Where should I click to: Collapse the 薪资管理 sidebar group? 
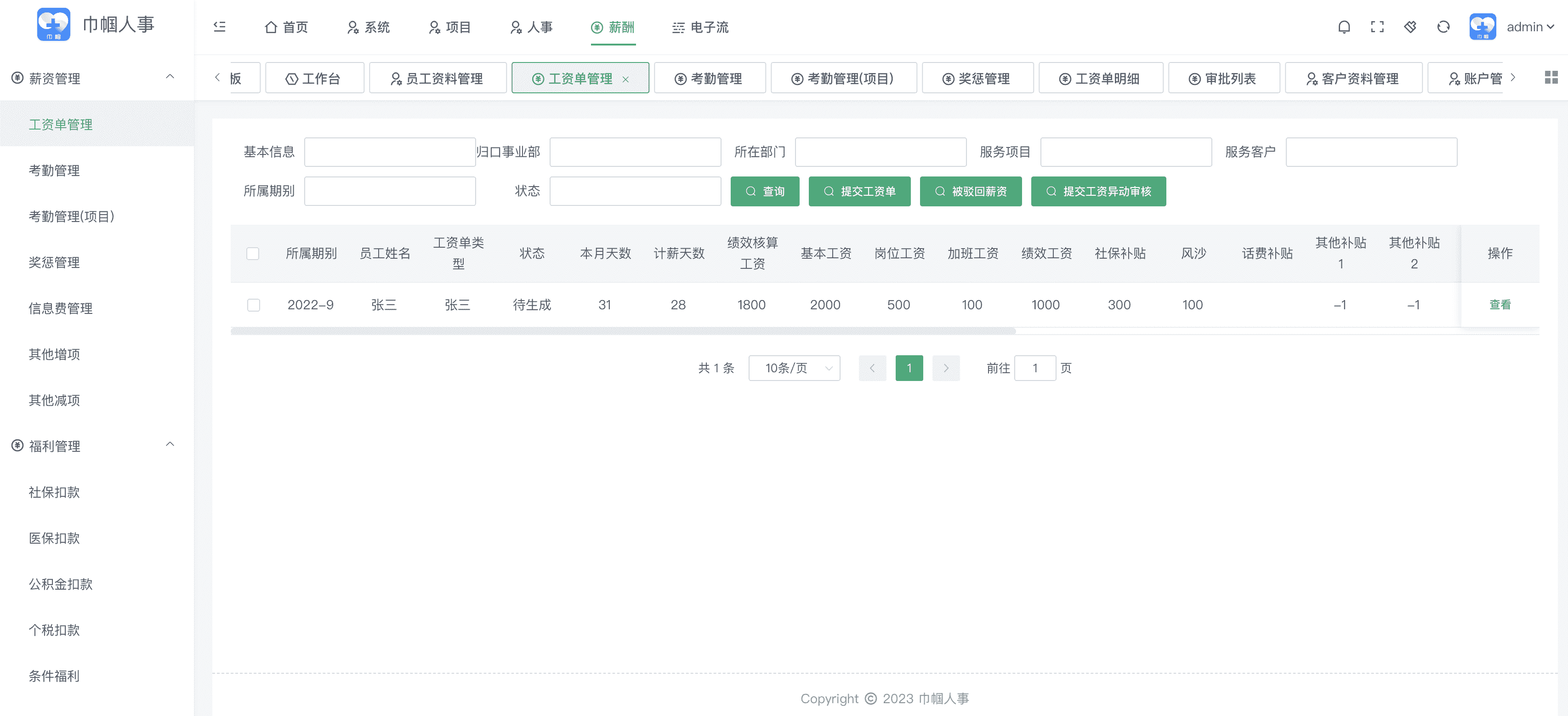170,77
